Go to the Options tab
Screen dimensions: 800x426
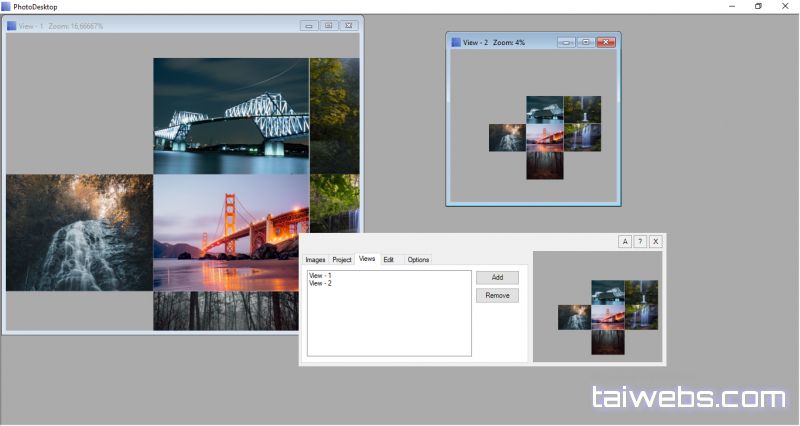click(x=418, y=260)
